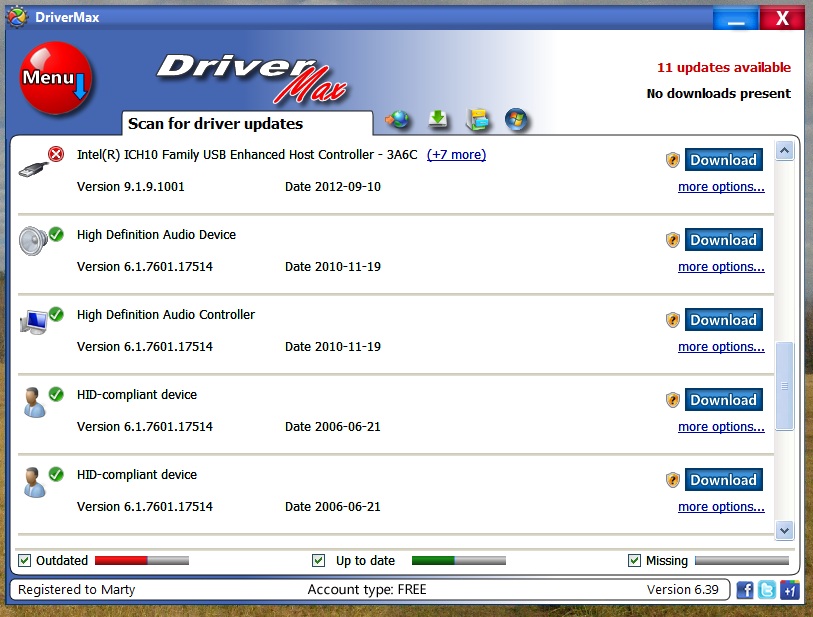Open more options for High Definition Audio Device
Viewport: 813px width, 617px height.
click(x=721, y=267)
